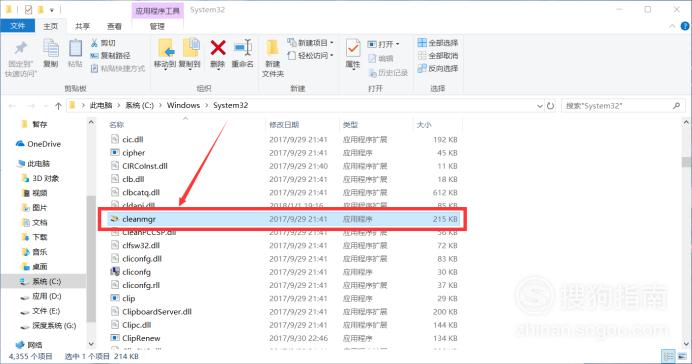Click the search magnifier icon
The height and width of the screenshot is (364, 692).
[x=677, y=106]
